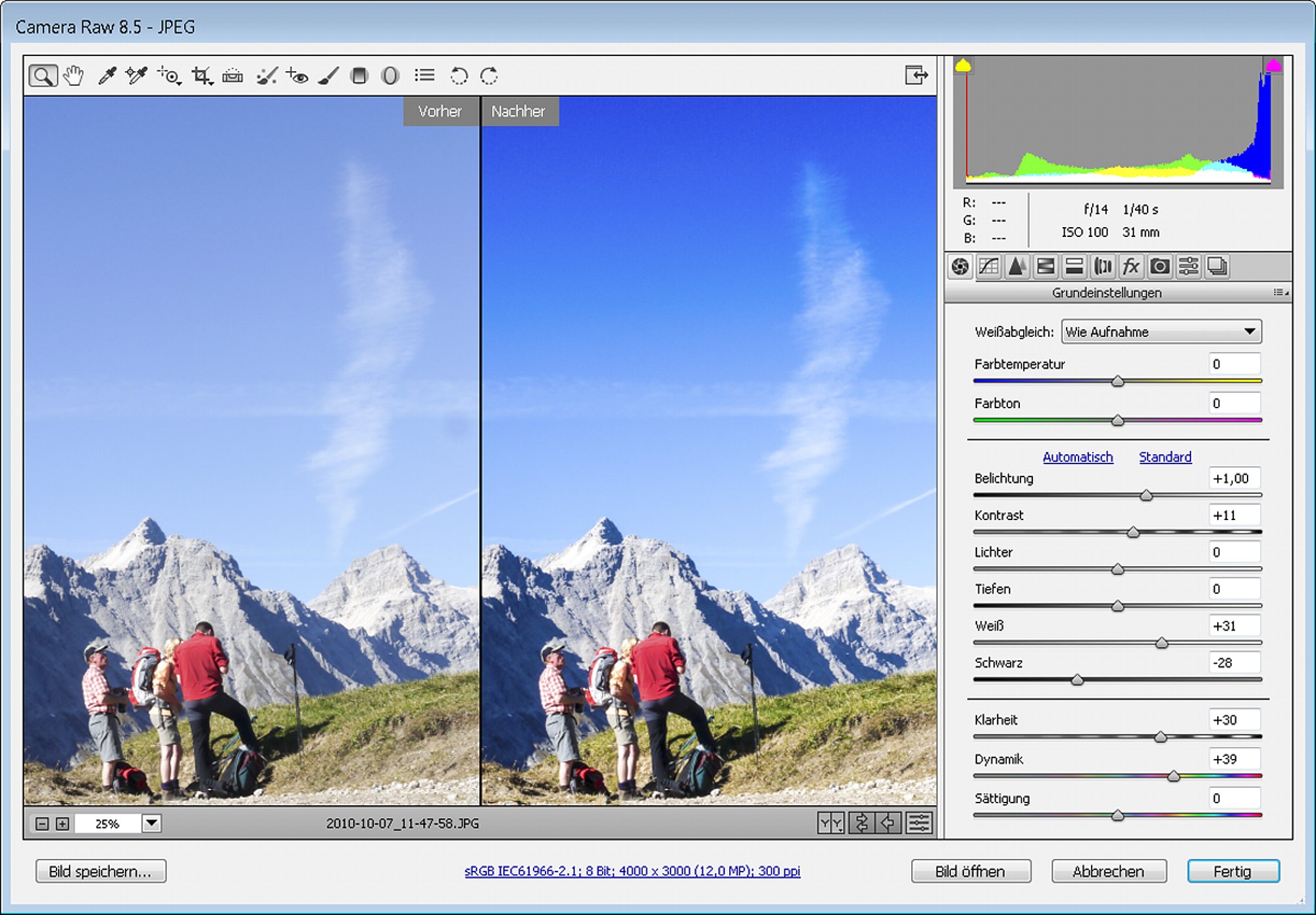Select the Spot Removal tool
This screenshot has height=915, width=1316.
pyautogui.click(x=266, y=76)
